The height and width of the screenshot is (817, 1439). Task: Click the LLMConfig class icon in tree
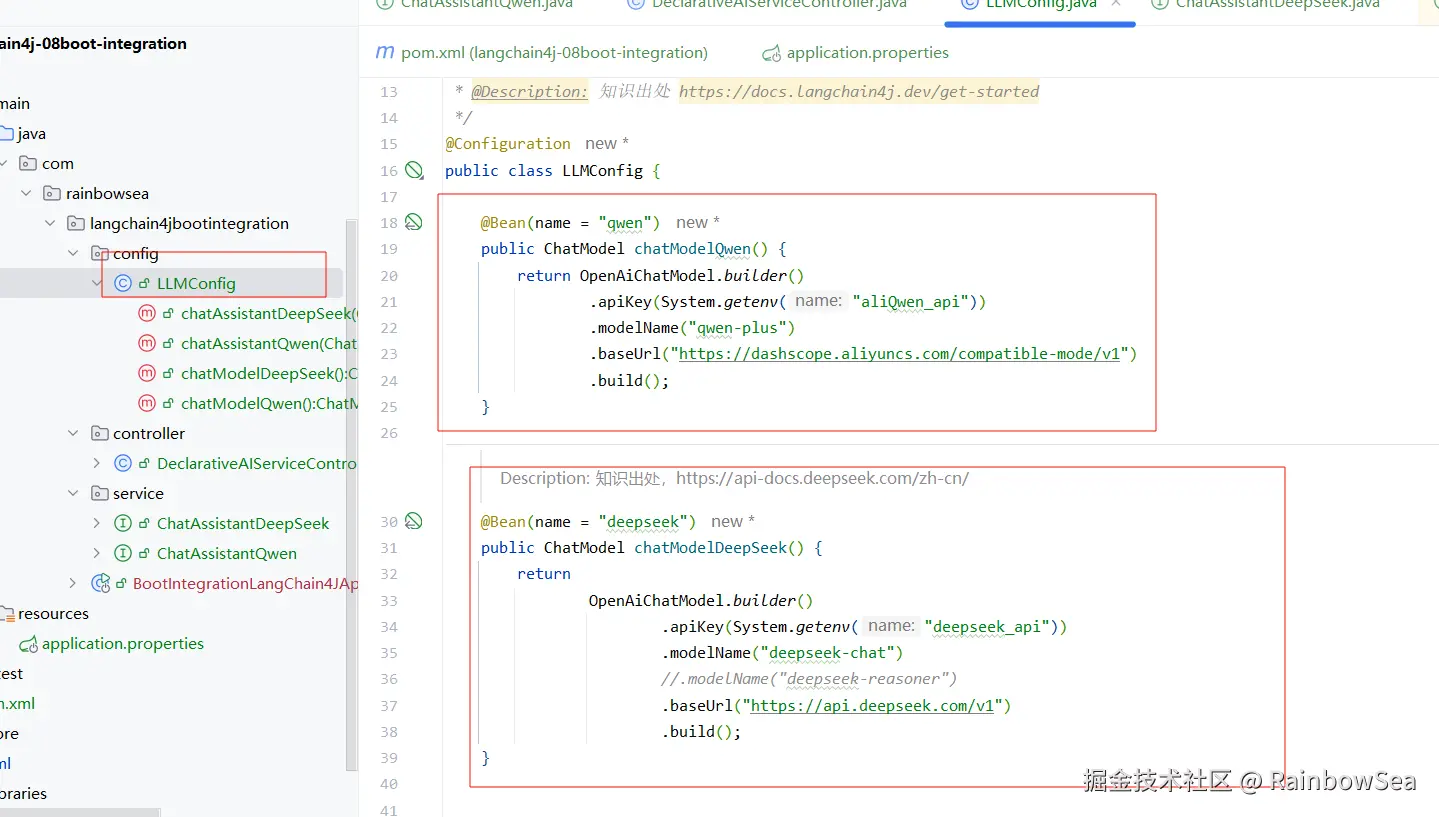click(x=123, y=283)
